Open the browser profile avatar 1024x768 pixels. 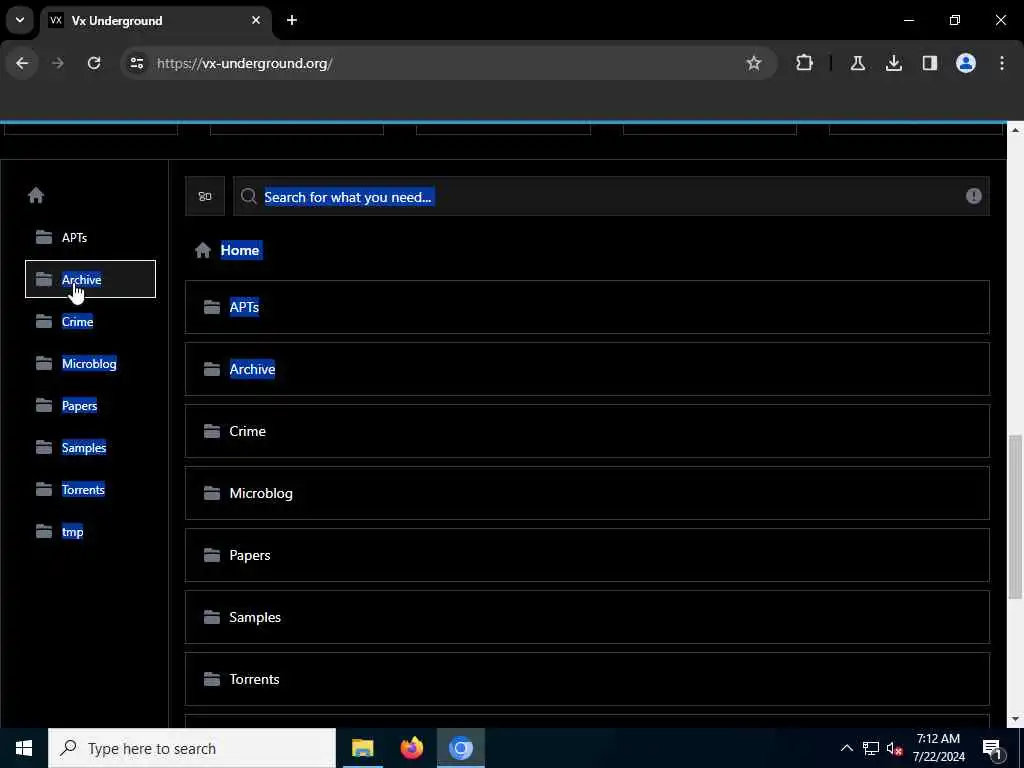[966, 63]
